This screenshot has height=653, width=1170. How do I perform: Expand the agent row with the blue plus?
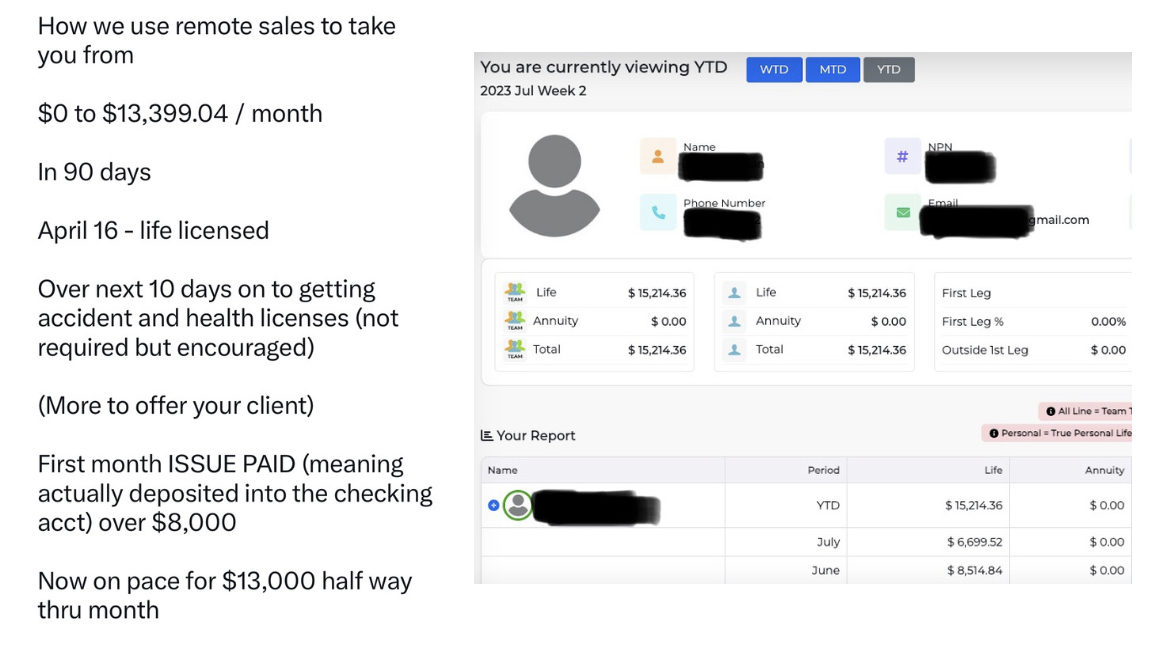(492, 505)
